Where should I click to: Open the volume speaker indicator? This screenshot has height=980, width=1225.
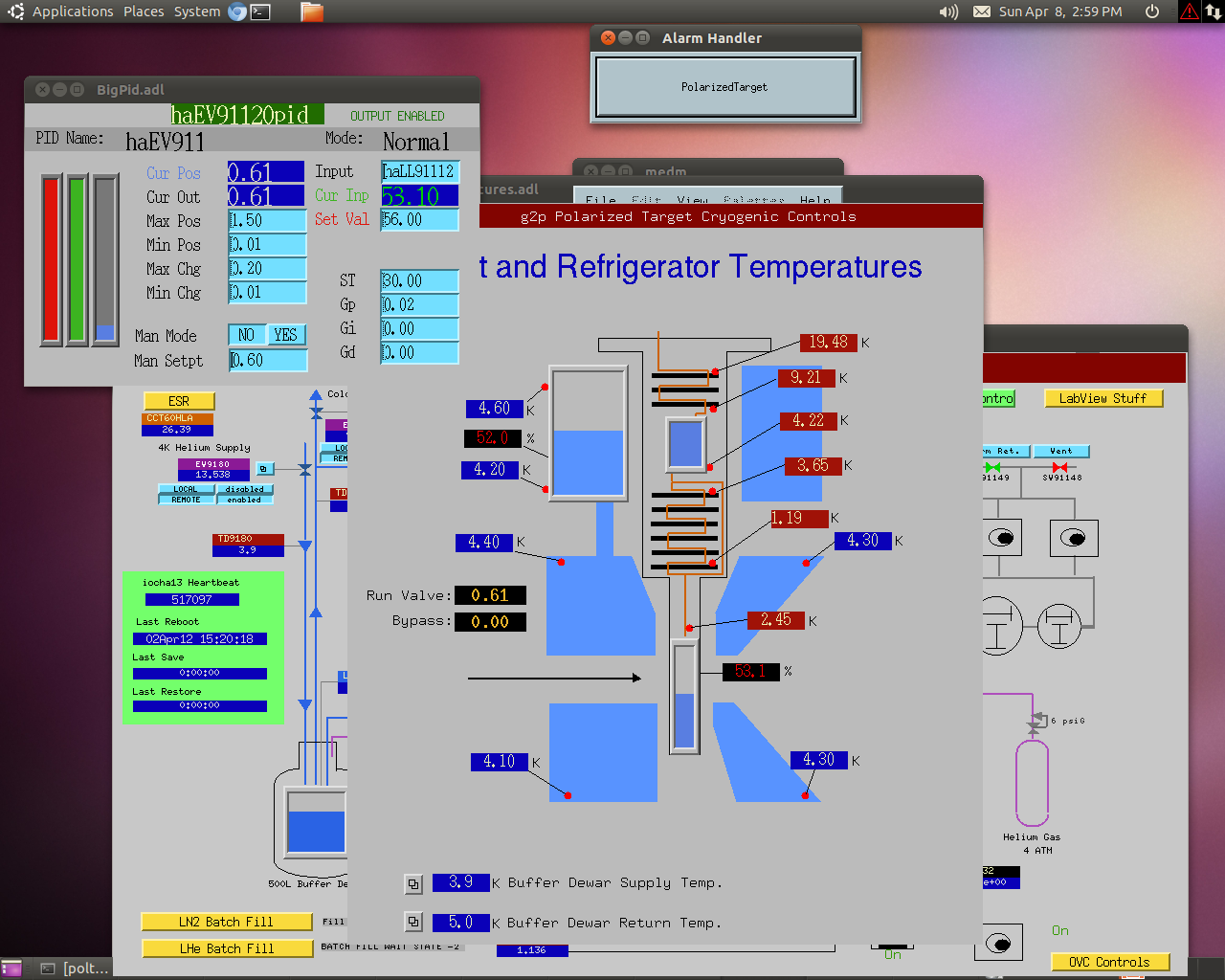[x=948, y=11]
